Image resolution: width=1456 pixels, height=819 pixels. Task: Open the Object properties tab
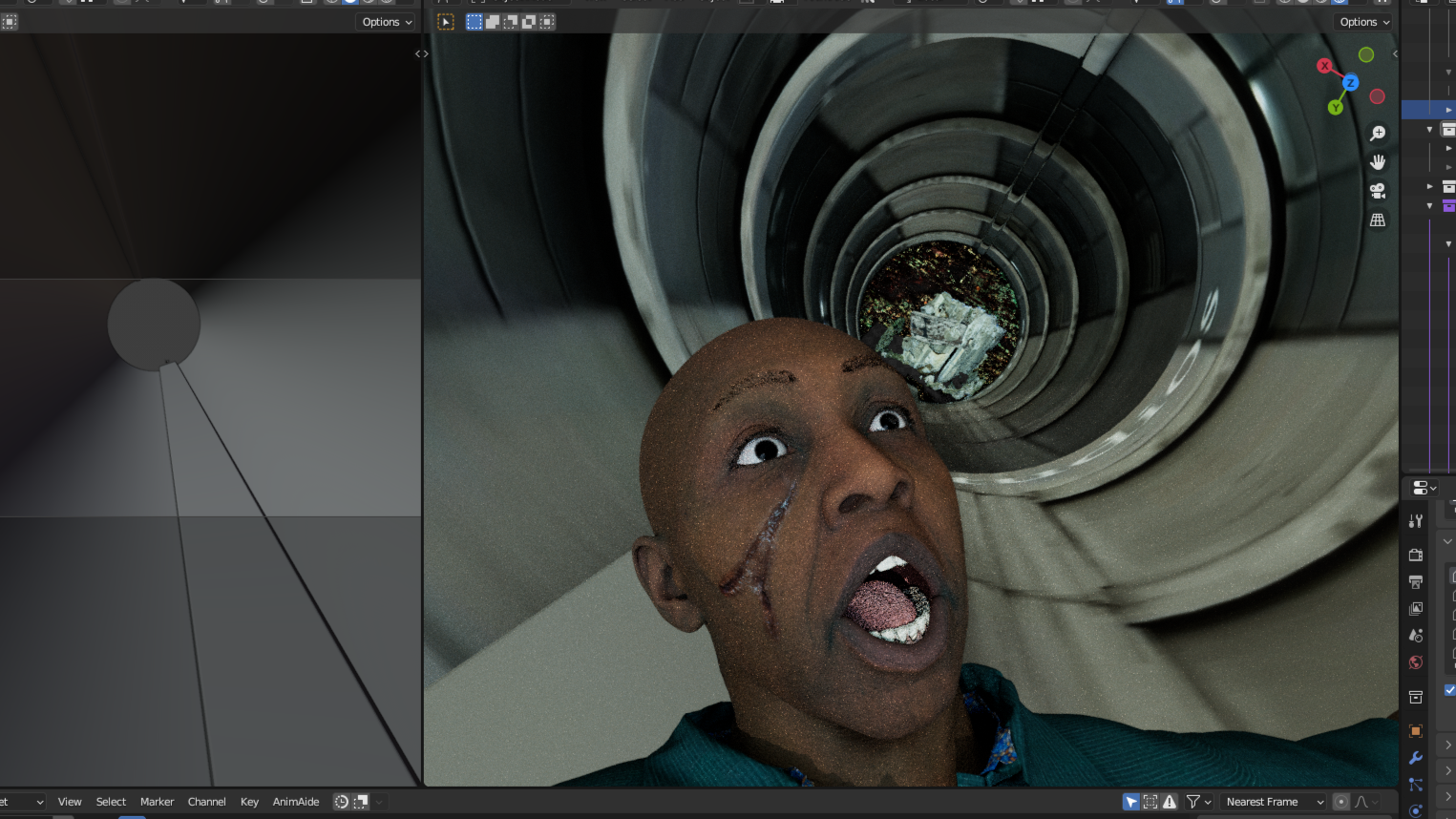pos(1416,731)
